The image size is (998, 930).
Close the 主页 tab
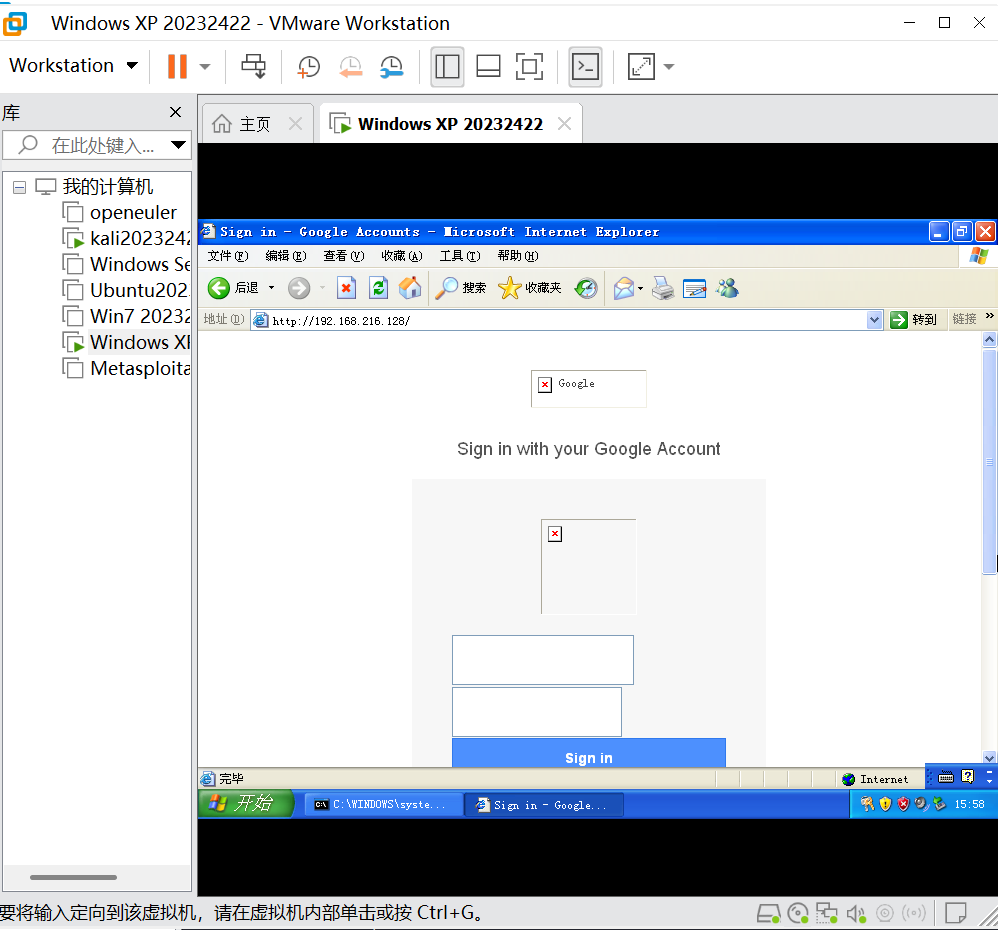pos(295,123)
